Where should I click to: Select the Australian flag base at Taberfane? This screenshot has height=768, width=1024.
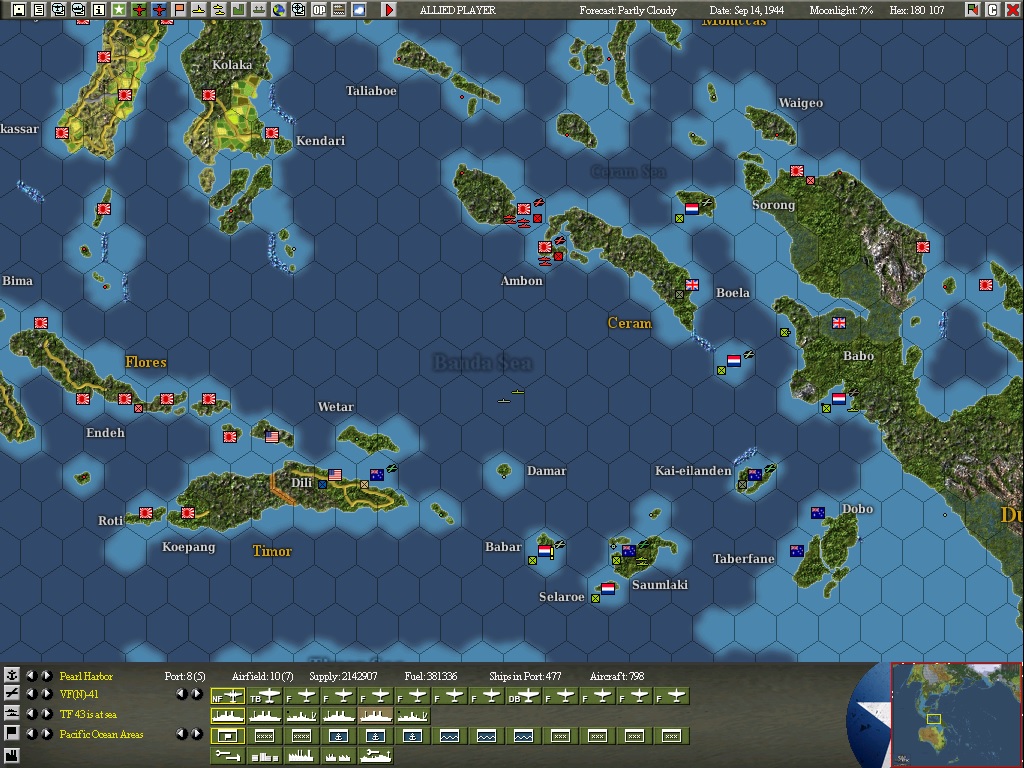(x=797, y=551)
